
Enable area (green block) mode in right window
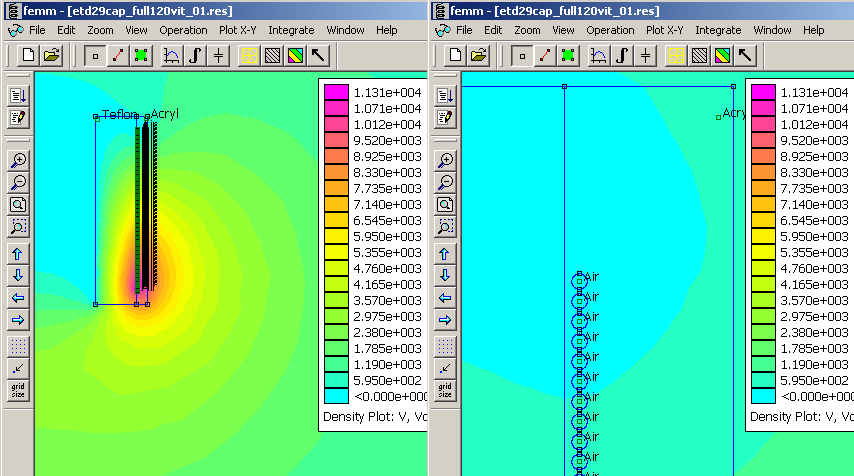[566, 55]
